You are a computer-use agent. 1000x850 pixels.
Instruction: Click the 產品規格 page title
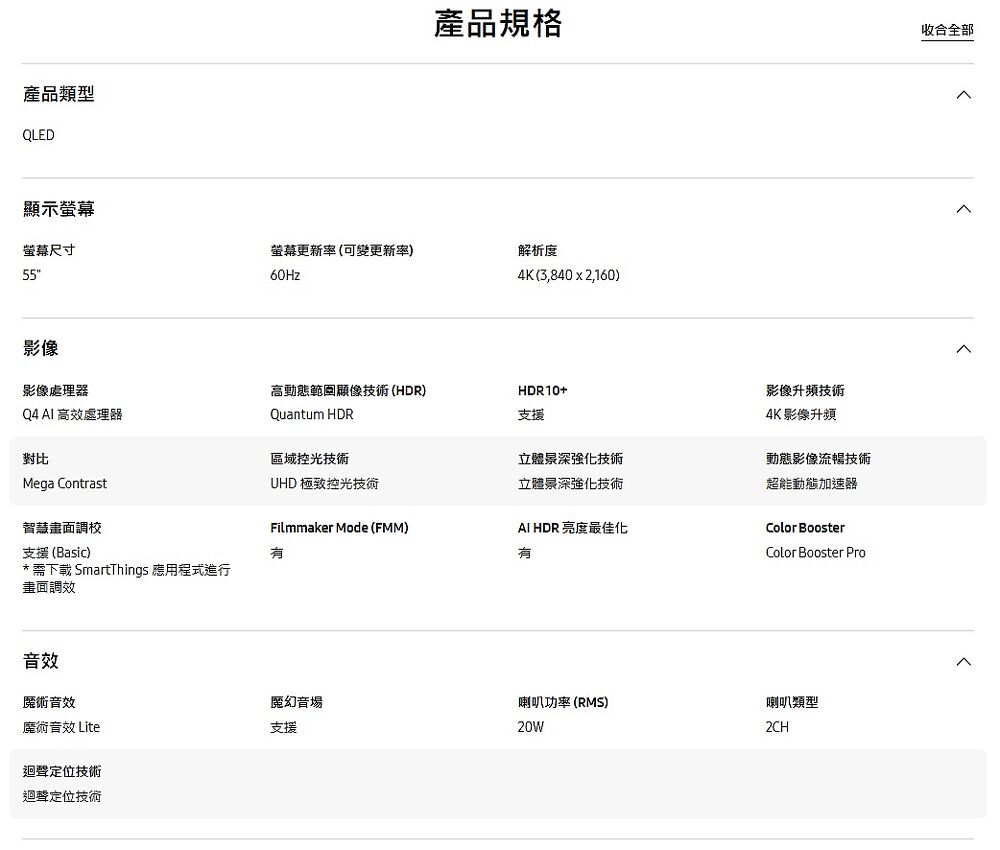point(498,24)
